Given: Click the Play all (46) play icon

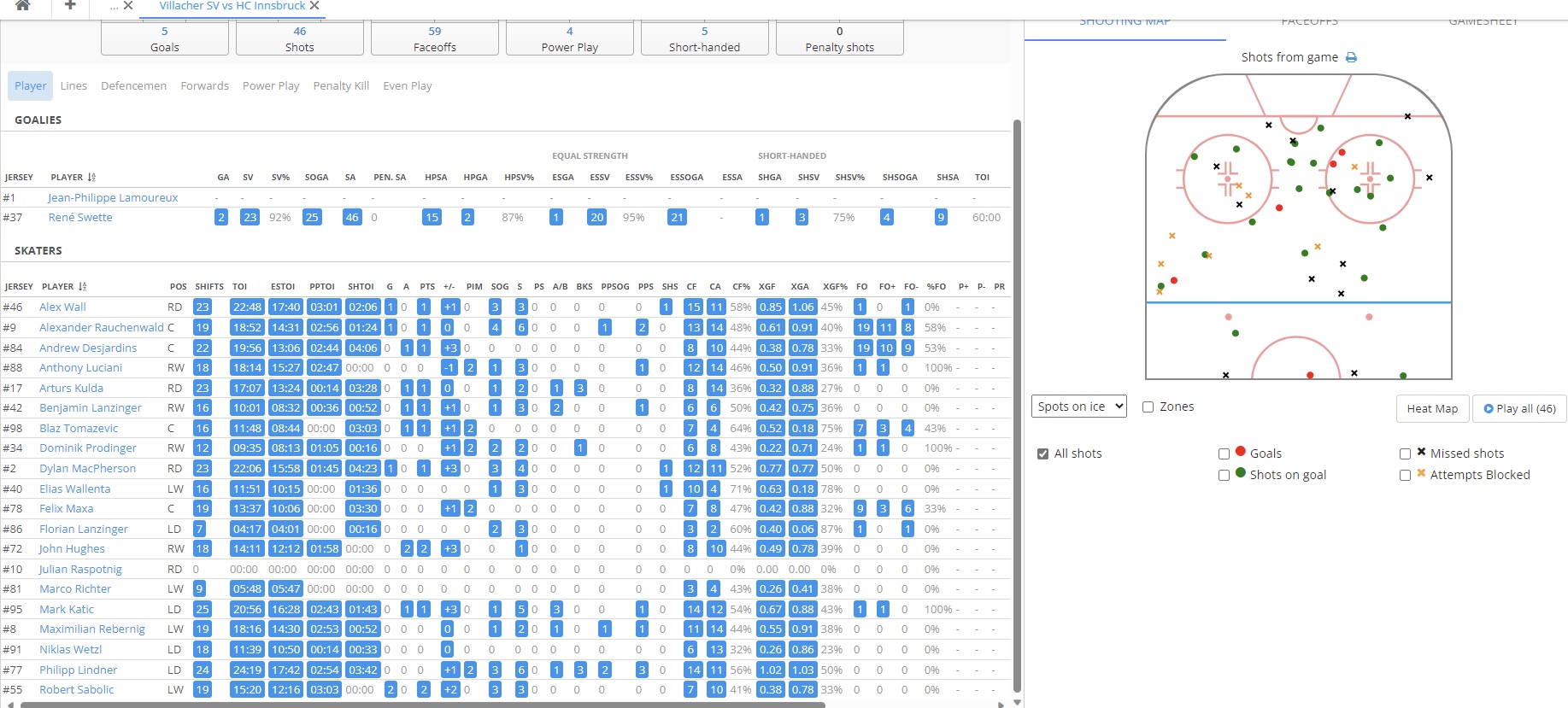Looking at the screenshot, I should coord(1489,409).
